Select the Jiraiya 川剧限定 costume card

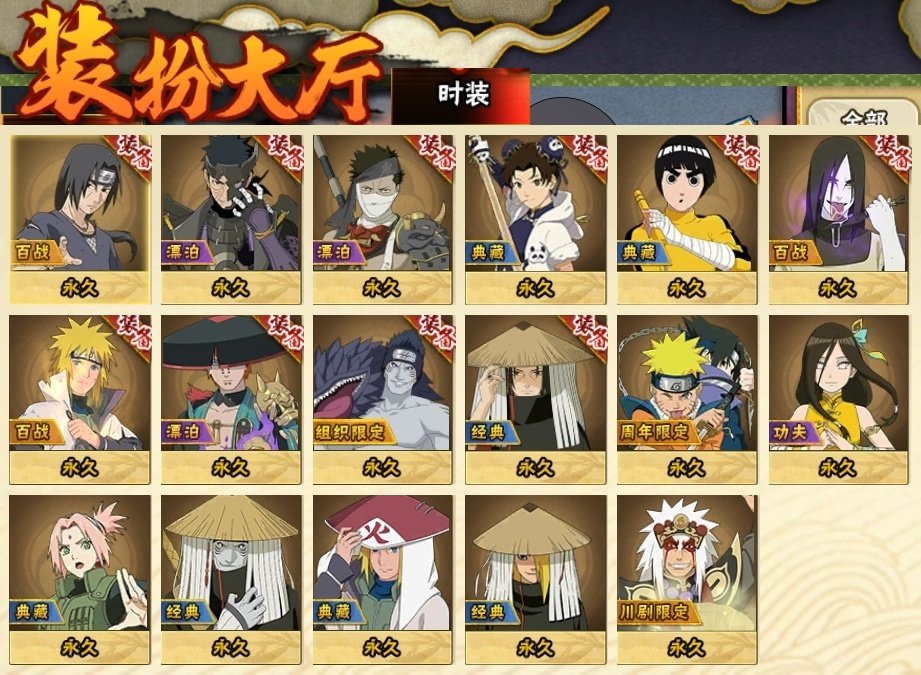(687, 580)
